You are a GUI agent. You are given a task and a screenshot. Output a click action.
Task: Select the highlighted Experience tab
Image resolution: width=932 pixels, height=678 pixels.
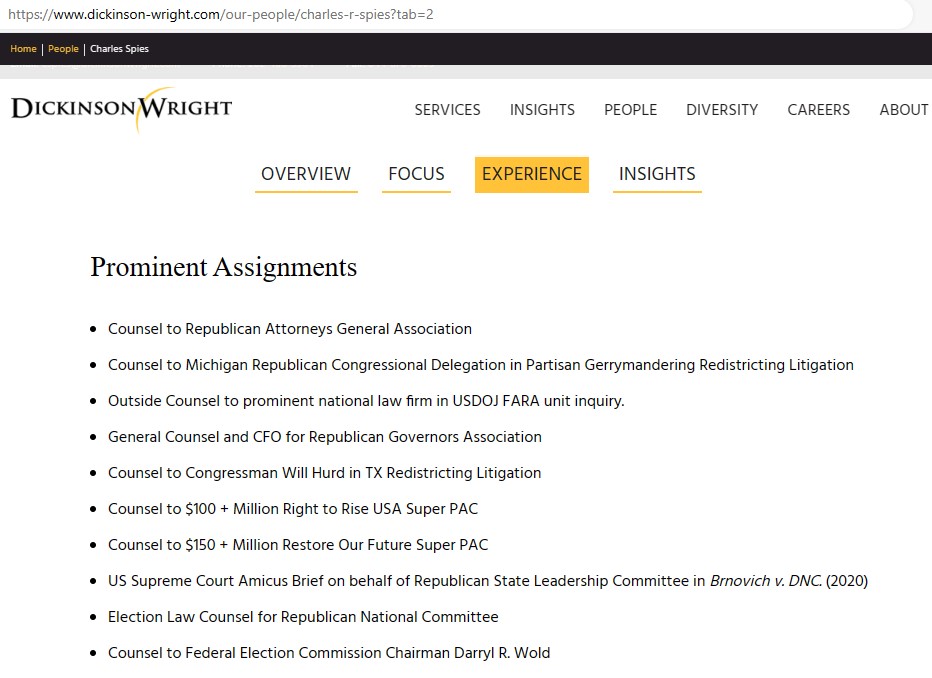tap(532, 174)
